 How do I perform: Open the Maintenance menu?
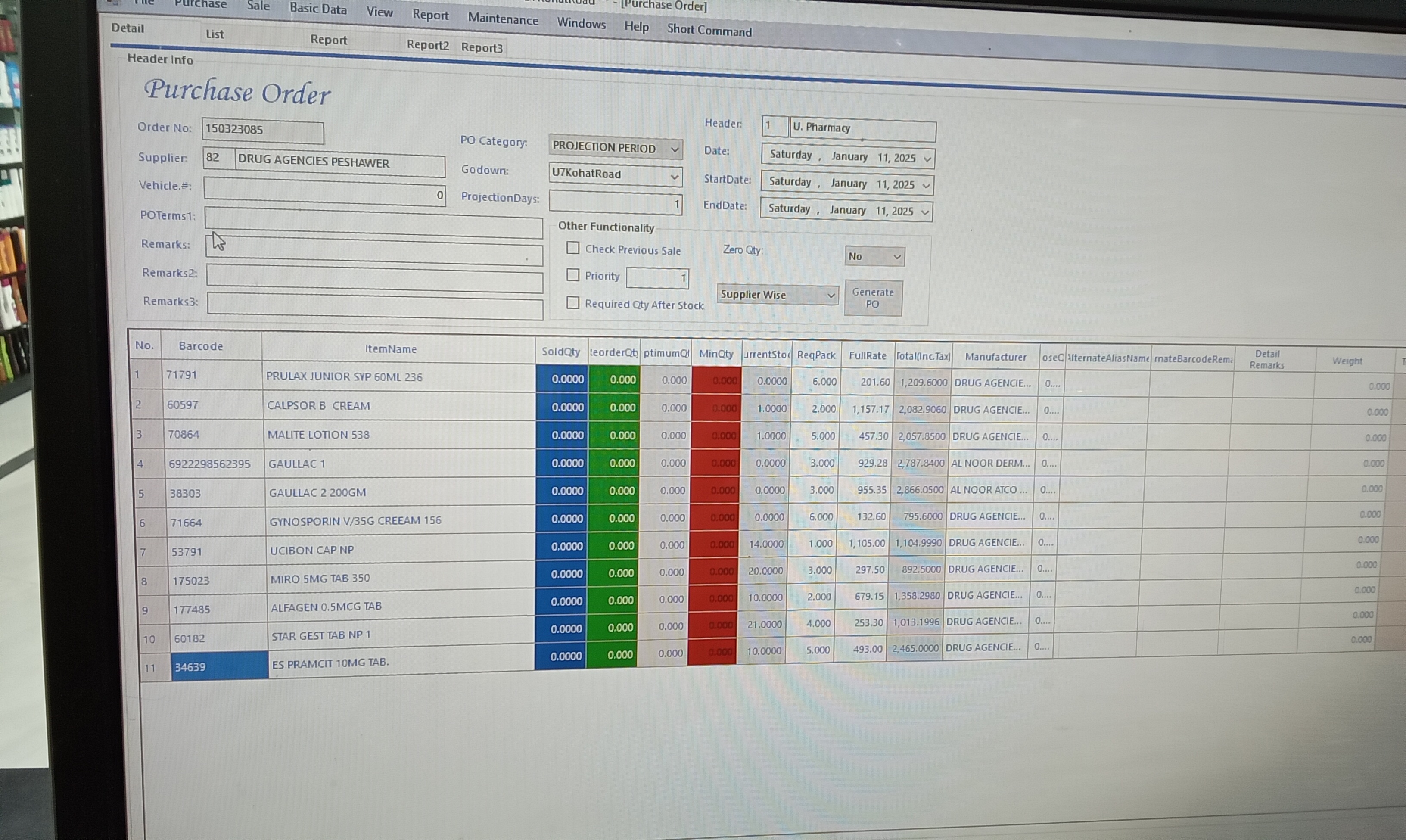503,19
